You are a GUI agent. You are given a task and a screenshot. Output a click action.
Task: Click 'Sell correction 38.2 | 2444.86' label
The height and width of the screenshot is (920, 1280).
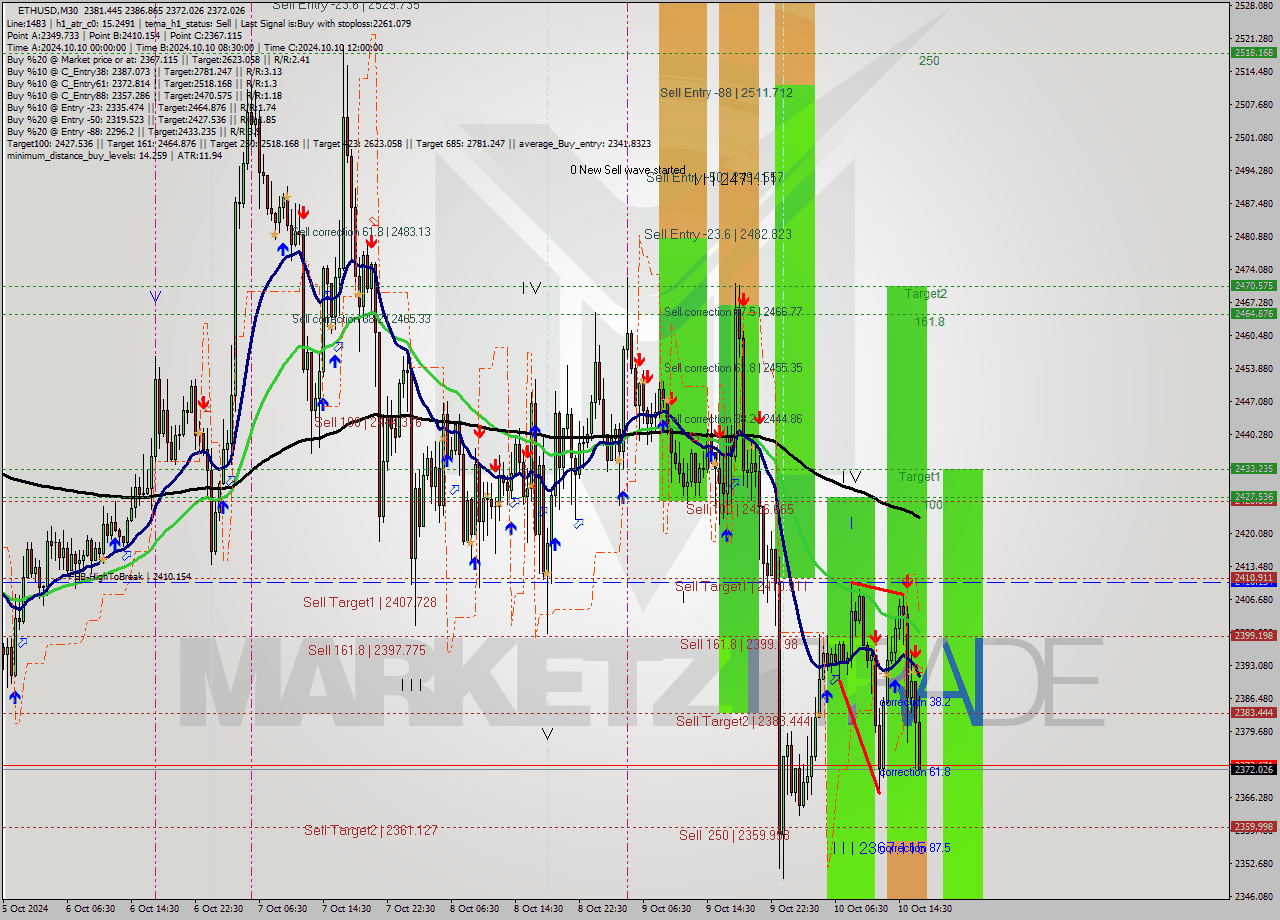coord(733,419)
